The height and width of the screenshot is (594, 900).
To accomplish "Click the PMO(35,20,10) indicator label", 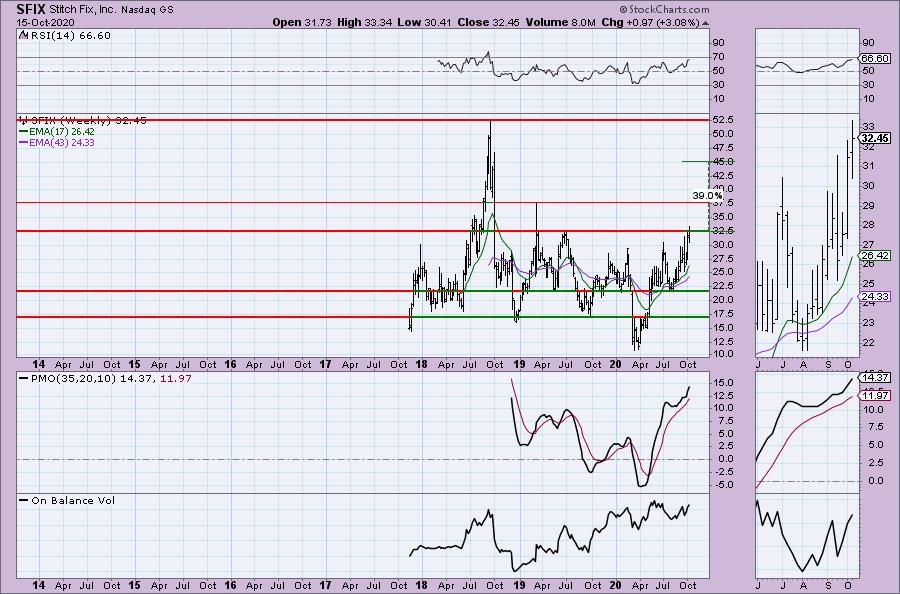I will coord(74,379).
